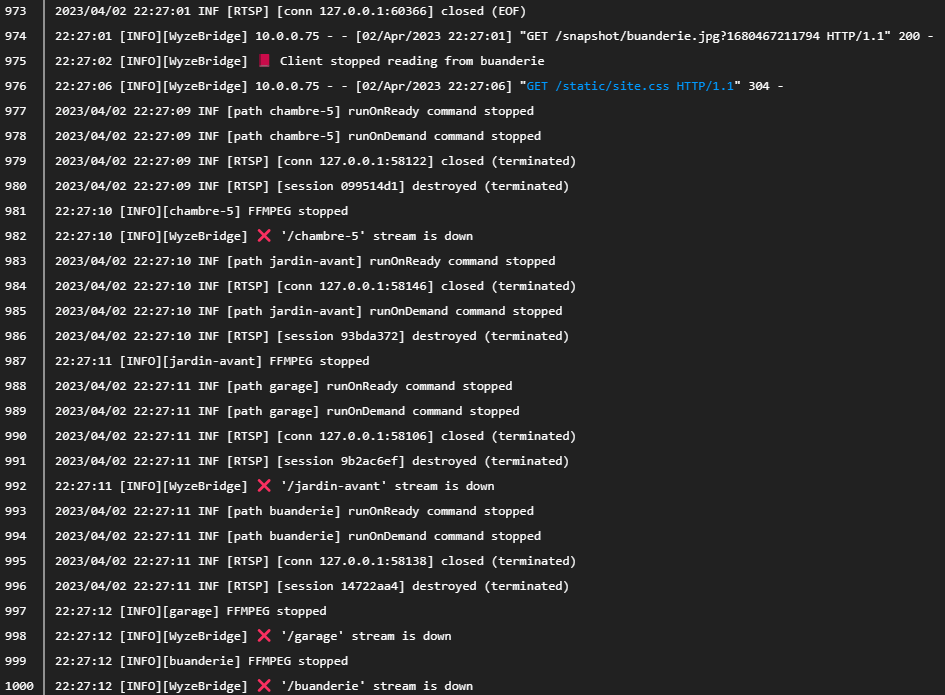Click the path garage runOnReady command stopped line
945x695 pixels.
(x=283, y=386)
